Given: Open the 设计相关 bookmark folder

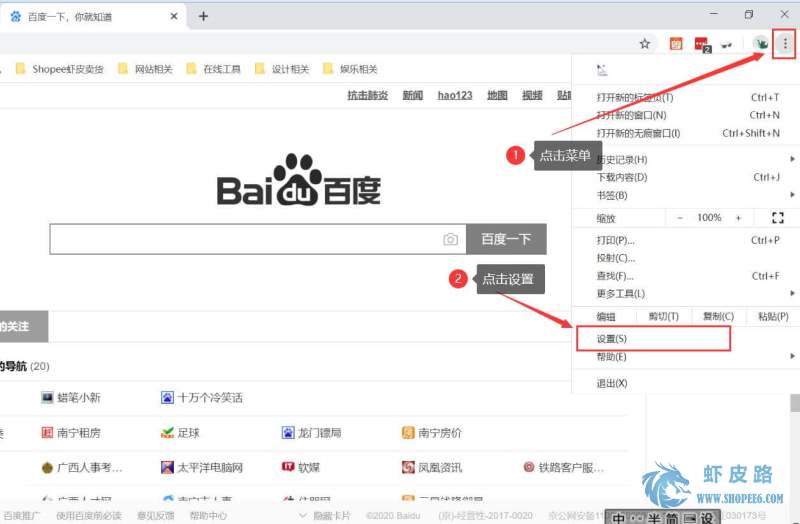Looking at the screenshot, I should pyautogui.click(x=282, y=69).
